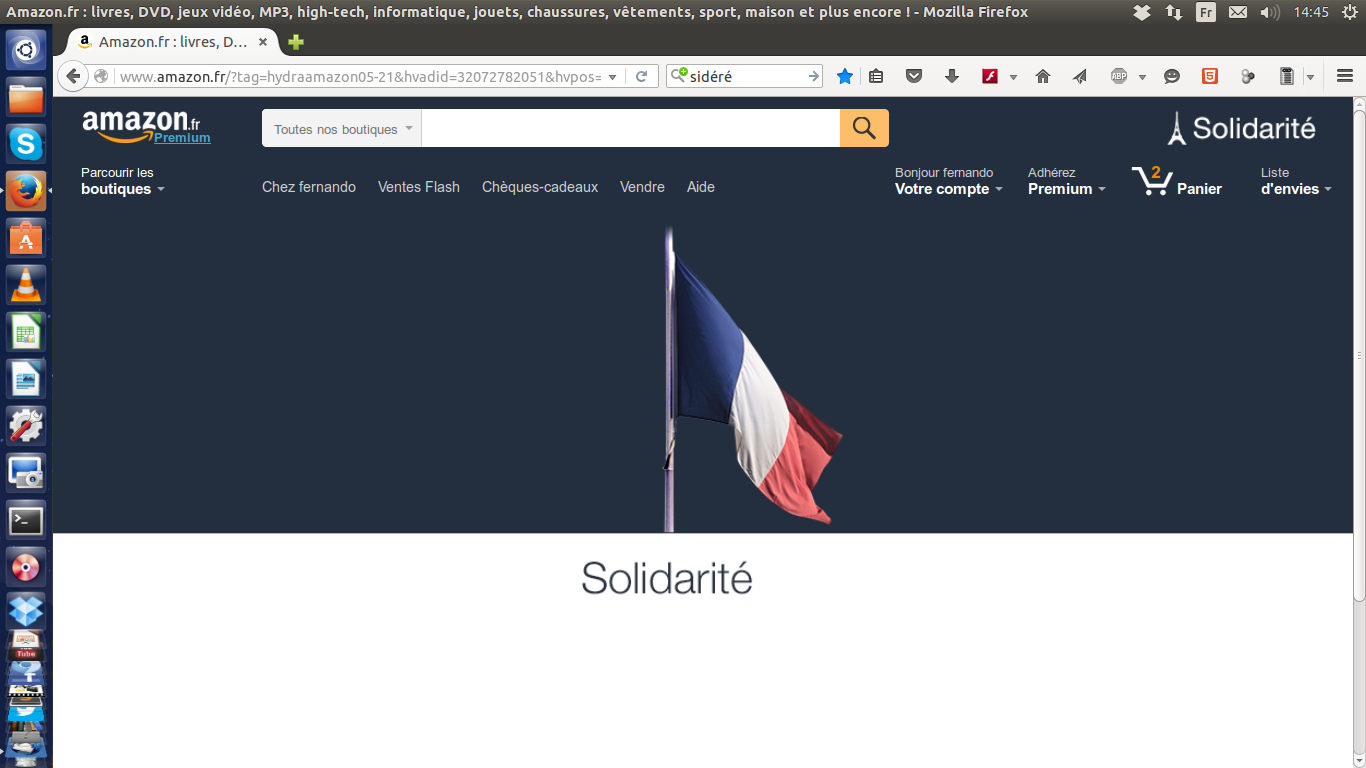Open LibreOffice Calc from launcher
The image size is (1366, 768).
click(x=26, y=332)
